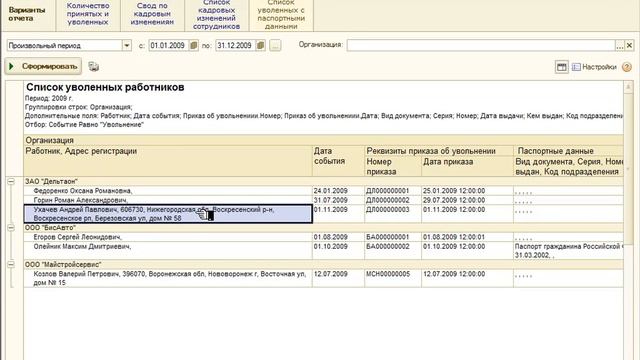Screen dimensions: 640x360
Task: Select row Федоренко Оксана Романовна
Action: click(x=168, y=191)
